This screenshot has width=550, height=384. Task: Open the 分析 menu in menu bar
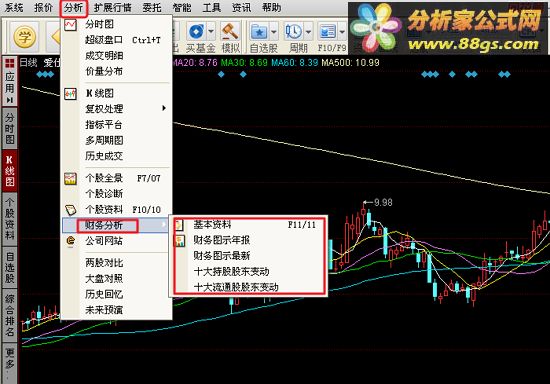[x=73, y=8]
